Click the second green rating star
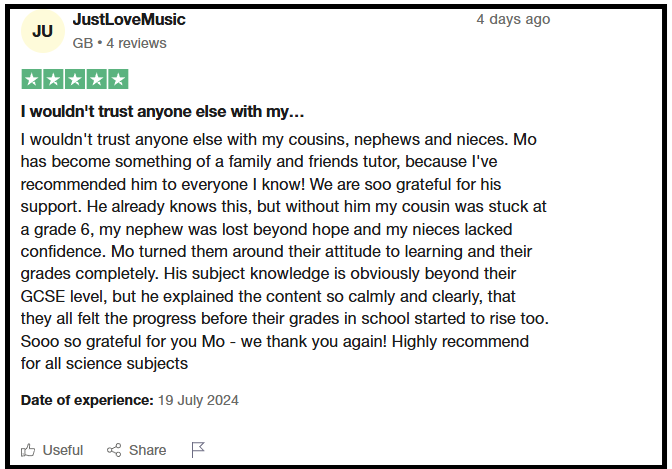Image resolution: width=672 pixels, height=469 pixels. click(53, 79)
